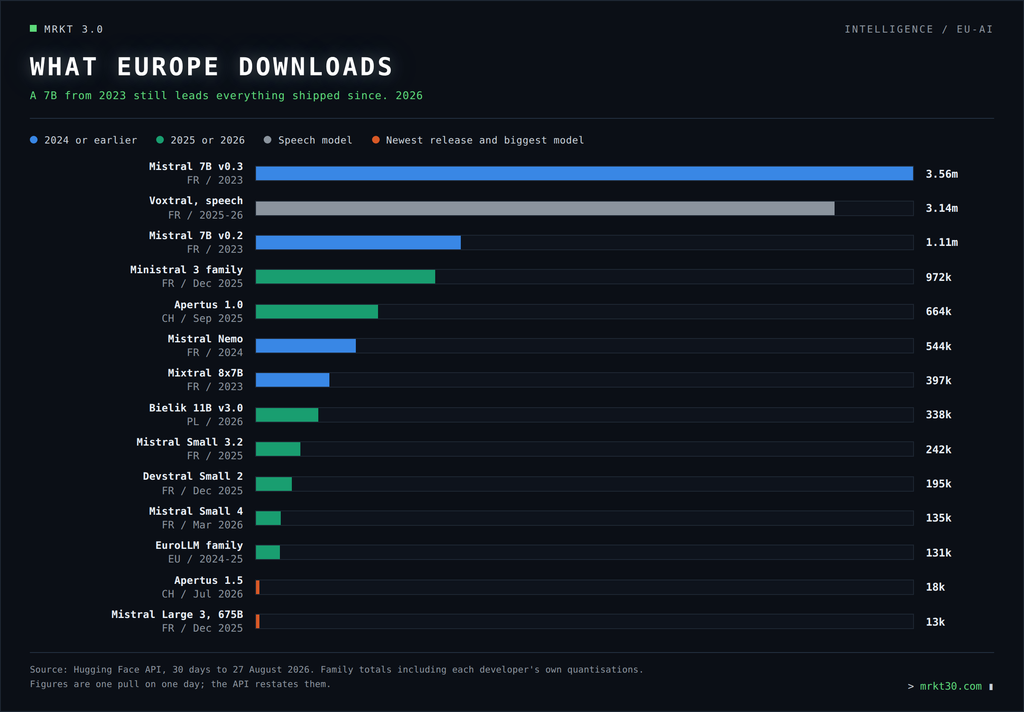Click the 'EU / 2024-25' sublabel
Screen dimensions: 1024x712
pos(205,559)
